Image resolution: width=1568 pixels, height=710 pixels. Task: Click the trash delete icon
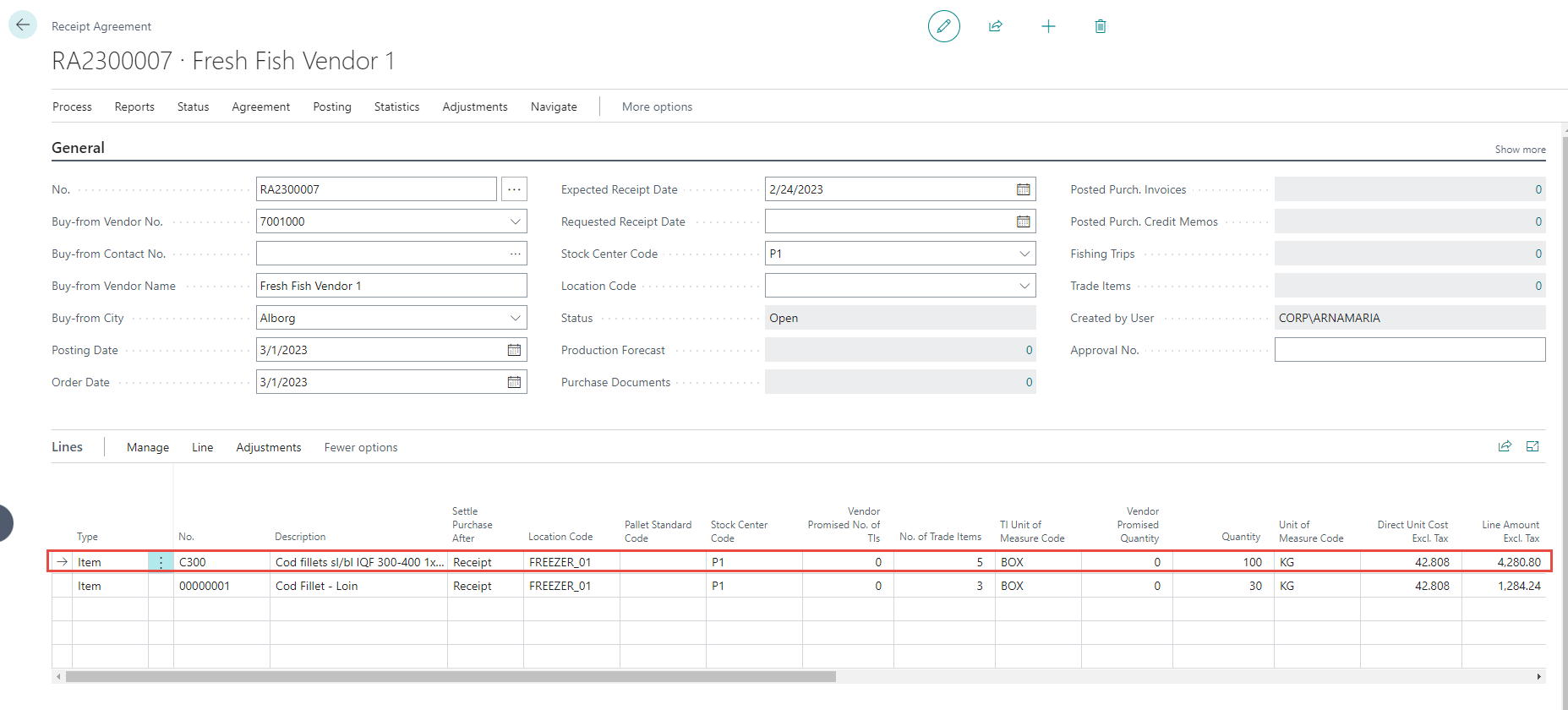tap(1100, 26)
